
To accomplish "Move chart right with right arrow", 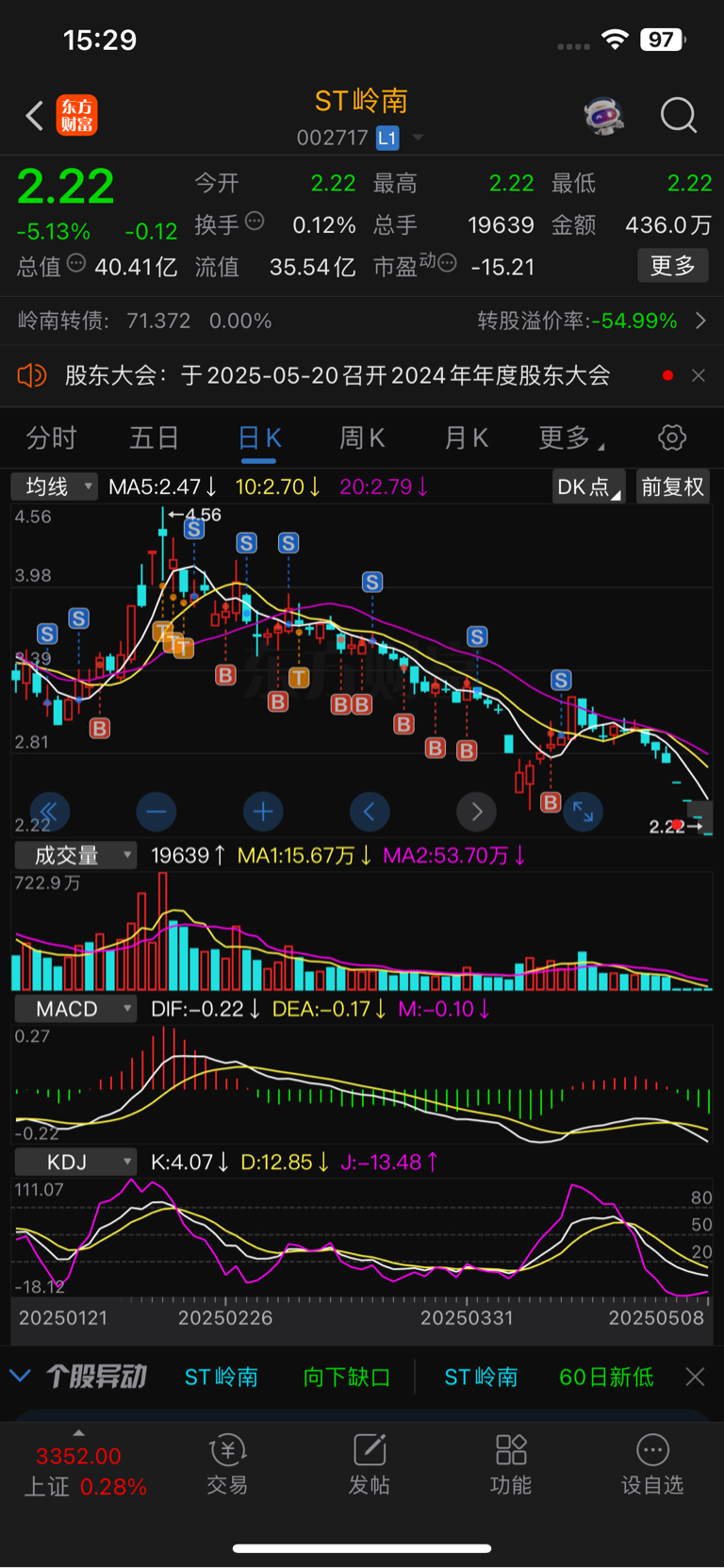I will click(476, 811).
